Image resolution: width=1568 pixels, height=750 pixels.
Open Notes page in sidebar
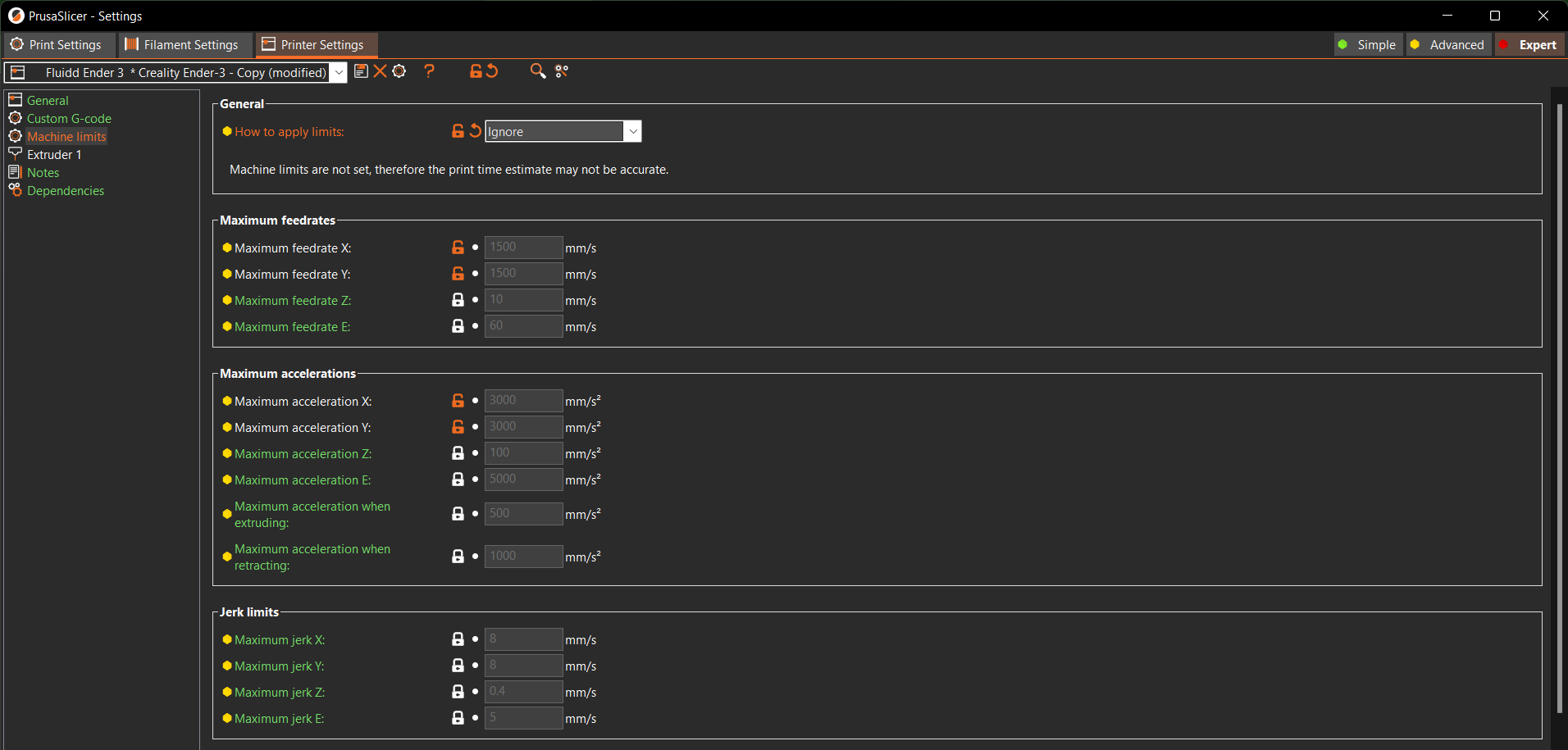click(x=43, y=173)
